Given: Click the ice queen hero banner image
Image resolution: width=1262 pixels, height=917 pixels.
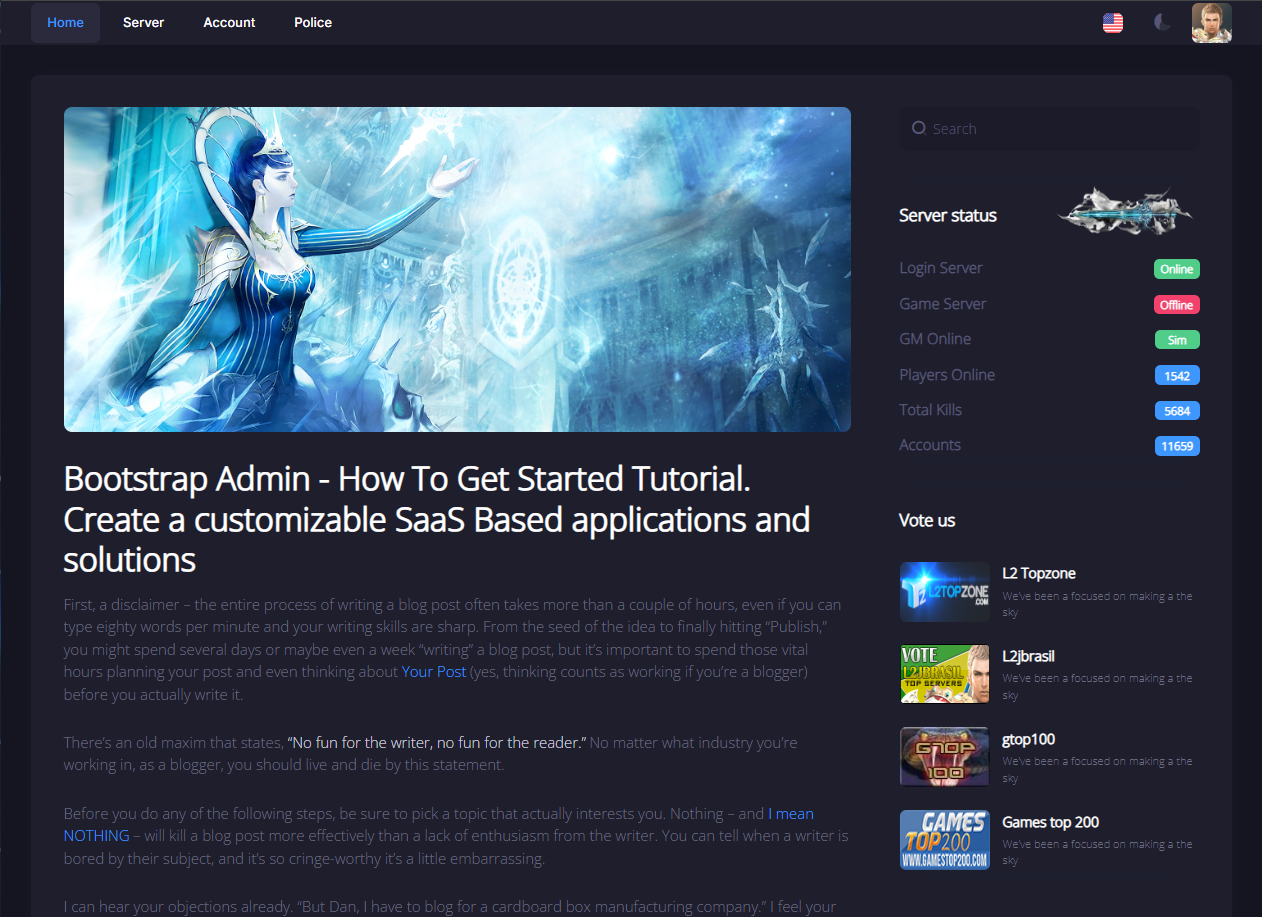Looking at the screenshot, I should click(457, 270).
